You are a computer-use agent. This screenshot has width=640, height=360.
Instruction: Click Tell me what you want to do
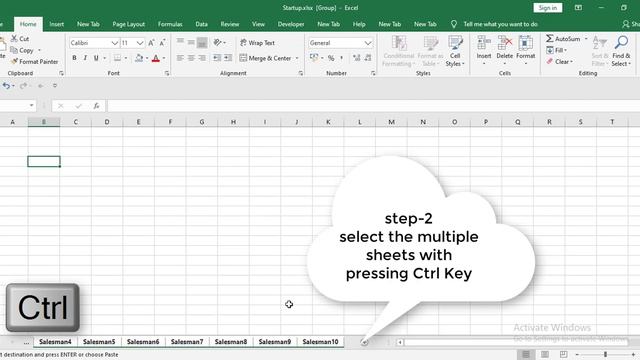tap(500, 24)
